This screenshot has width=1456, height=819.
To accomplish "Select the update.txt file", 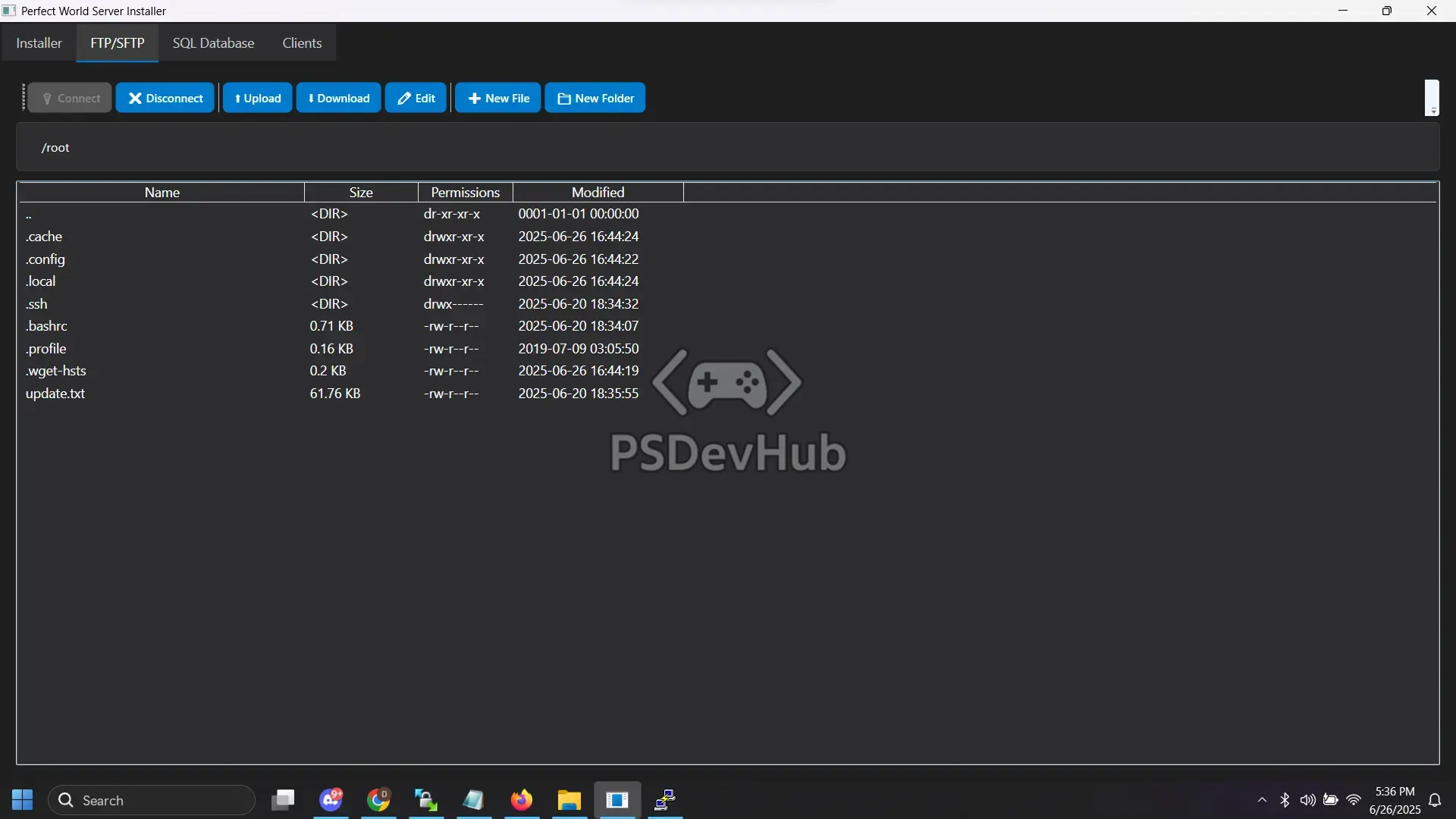I will (728, 394).
